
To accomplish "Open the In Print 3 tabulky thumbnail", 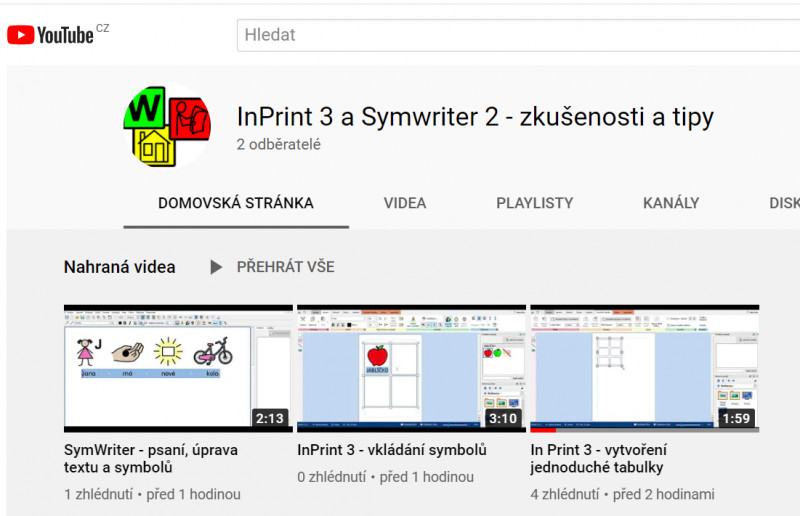I will coord(645,368).
